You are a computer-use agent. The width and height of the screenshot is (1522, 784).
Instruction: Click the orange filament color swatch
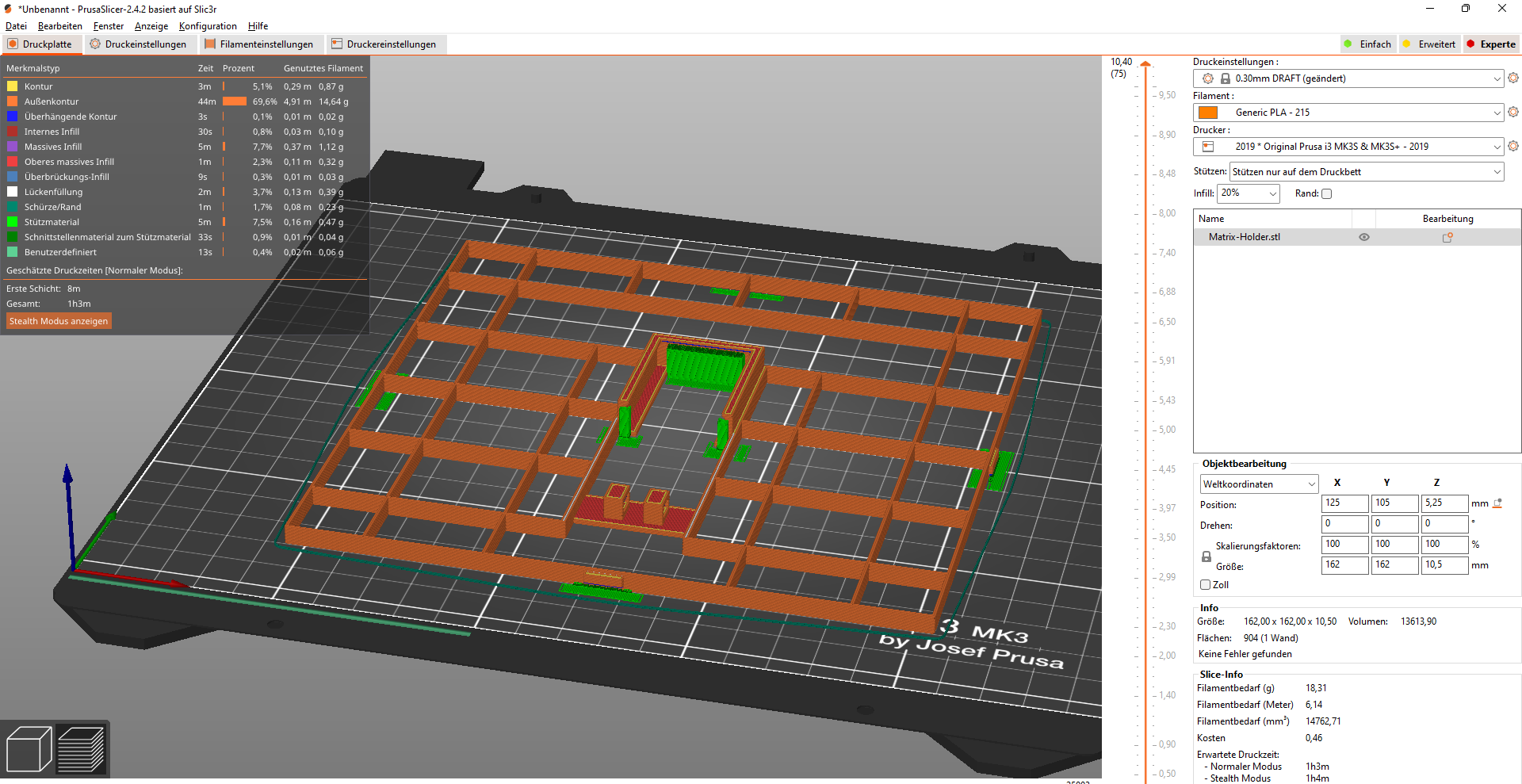coord(1208,113)
